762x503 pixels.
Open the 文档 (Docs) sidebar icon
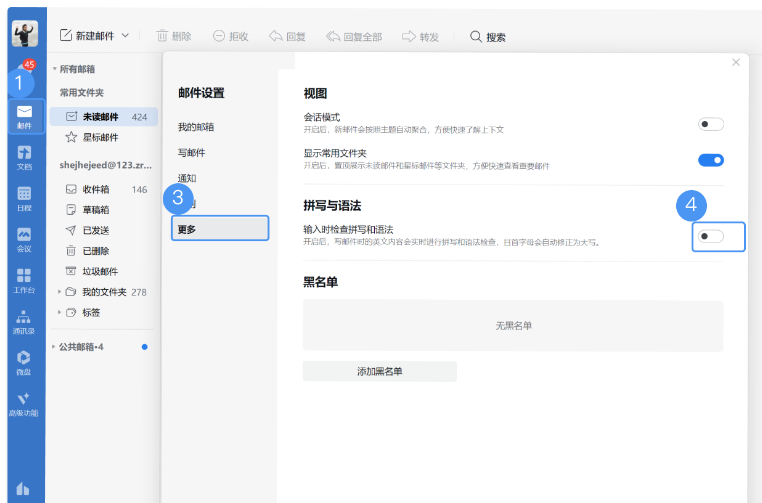[x=24, y=156]
